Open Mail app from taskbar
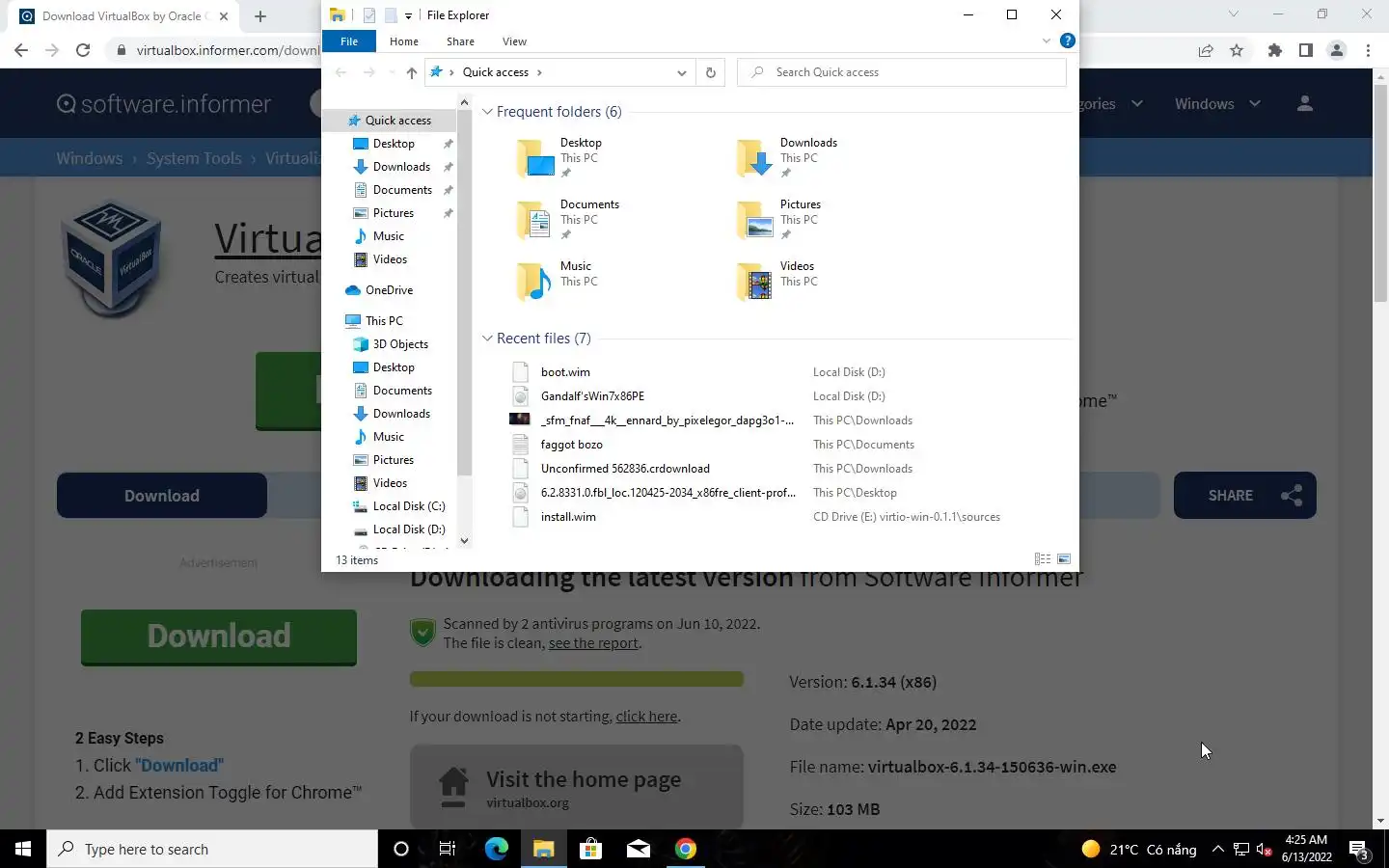 click(x=639, y=849)
